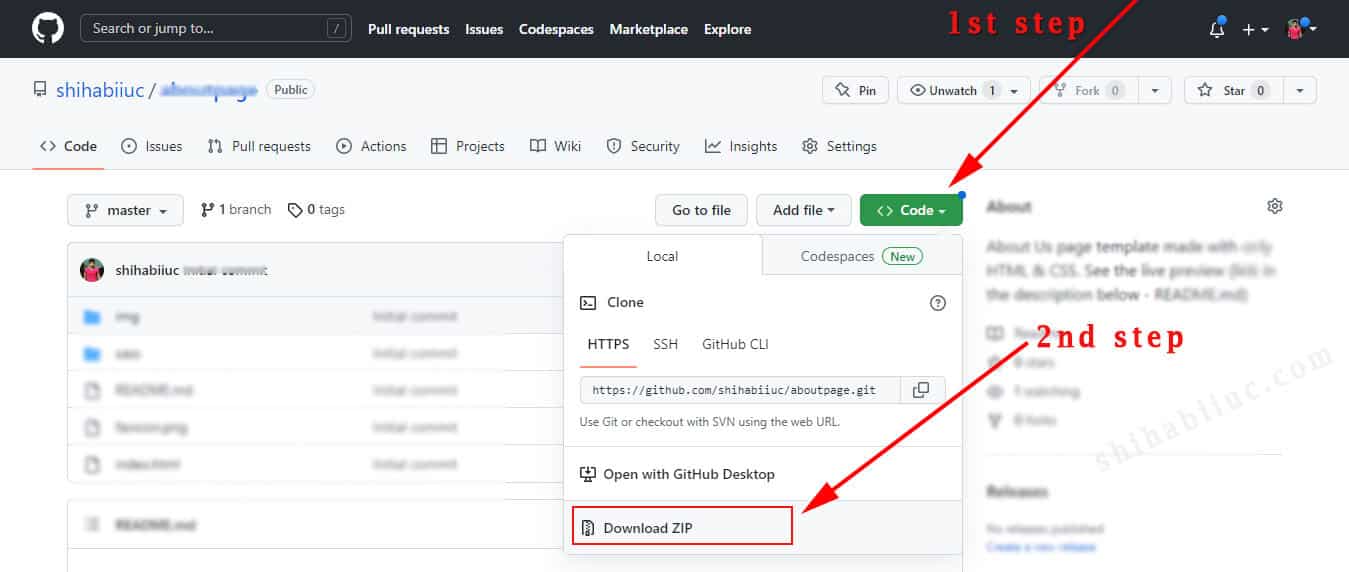The height and width of the screenshot is (572, 1349).
Task: Open the shihabiiuc owner profile link
Action: coord(100,90)
